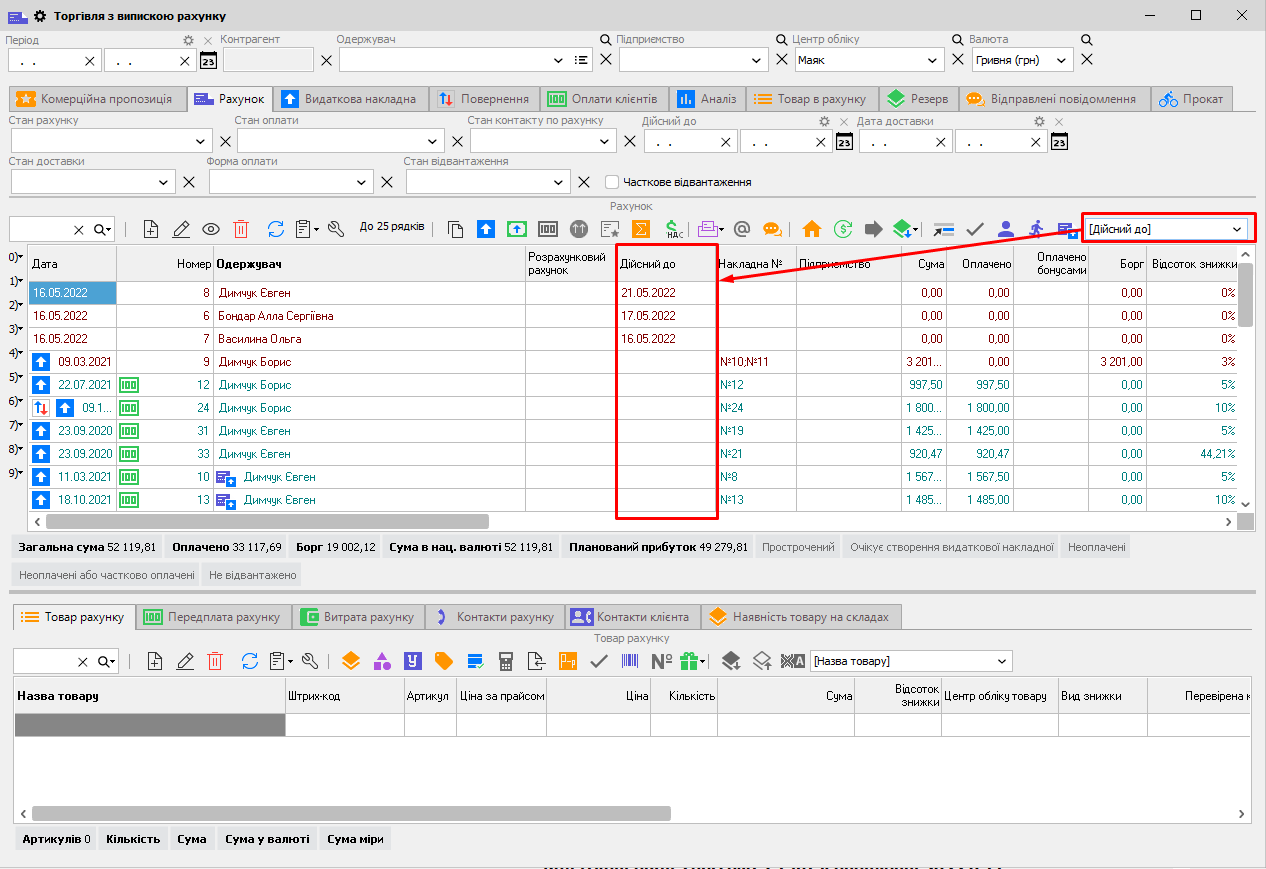Click the barcode icon in goods toolbar
Screen dimensions: 1266x869
coord(631,661)
